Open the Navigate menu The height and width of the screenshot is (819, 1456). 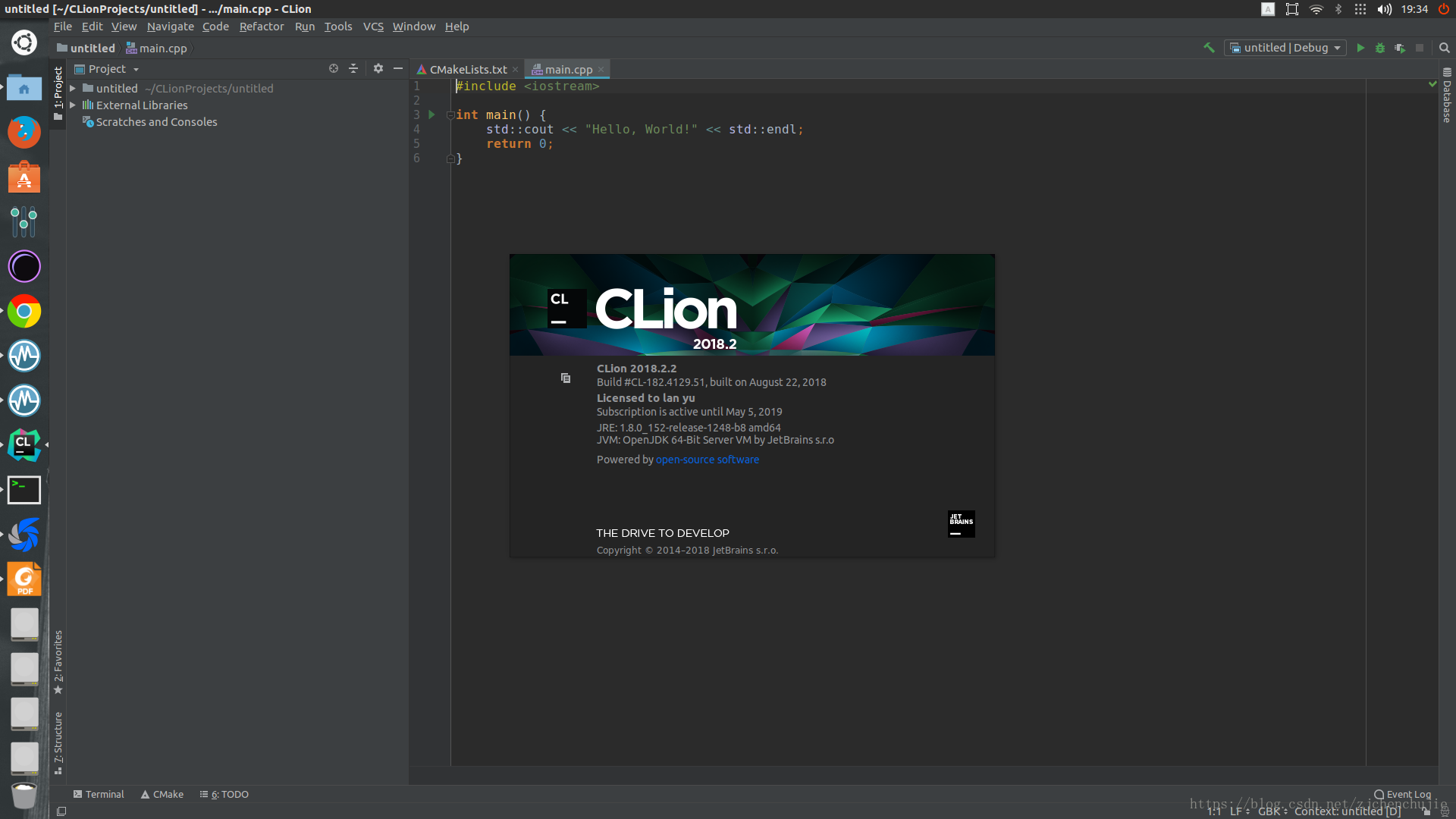point(171,27)
